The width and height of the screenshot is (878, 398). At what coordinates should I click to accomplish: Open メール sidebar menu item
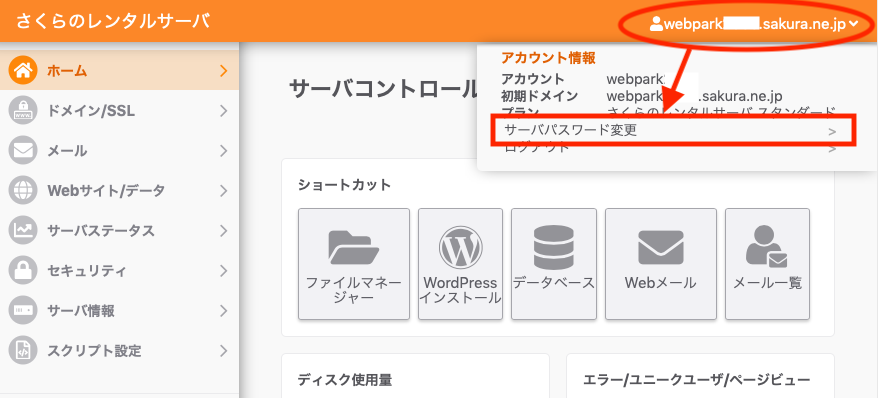pyautogui.click(x=119, y=151)
